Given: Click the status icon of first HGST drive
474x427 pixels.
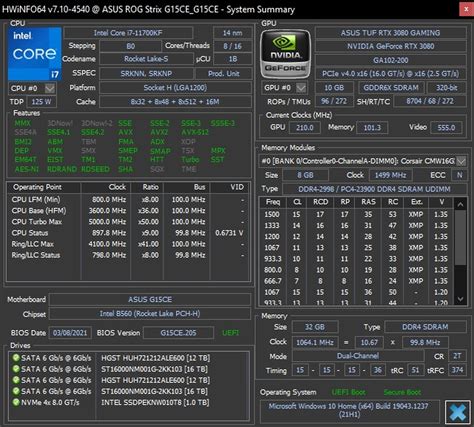Looking at the screenshot, I should (16, 358).
